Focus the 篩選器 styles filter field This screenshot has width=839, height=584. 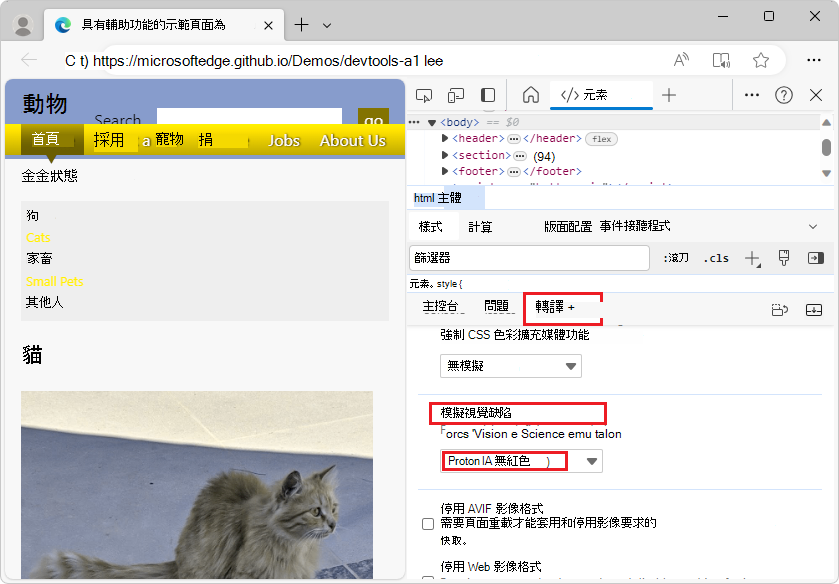click(x=529, y=258)
